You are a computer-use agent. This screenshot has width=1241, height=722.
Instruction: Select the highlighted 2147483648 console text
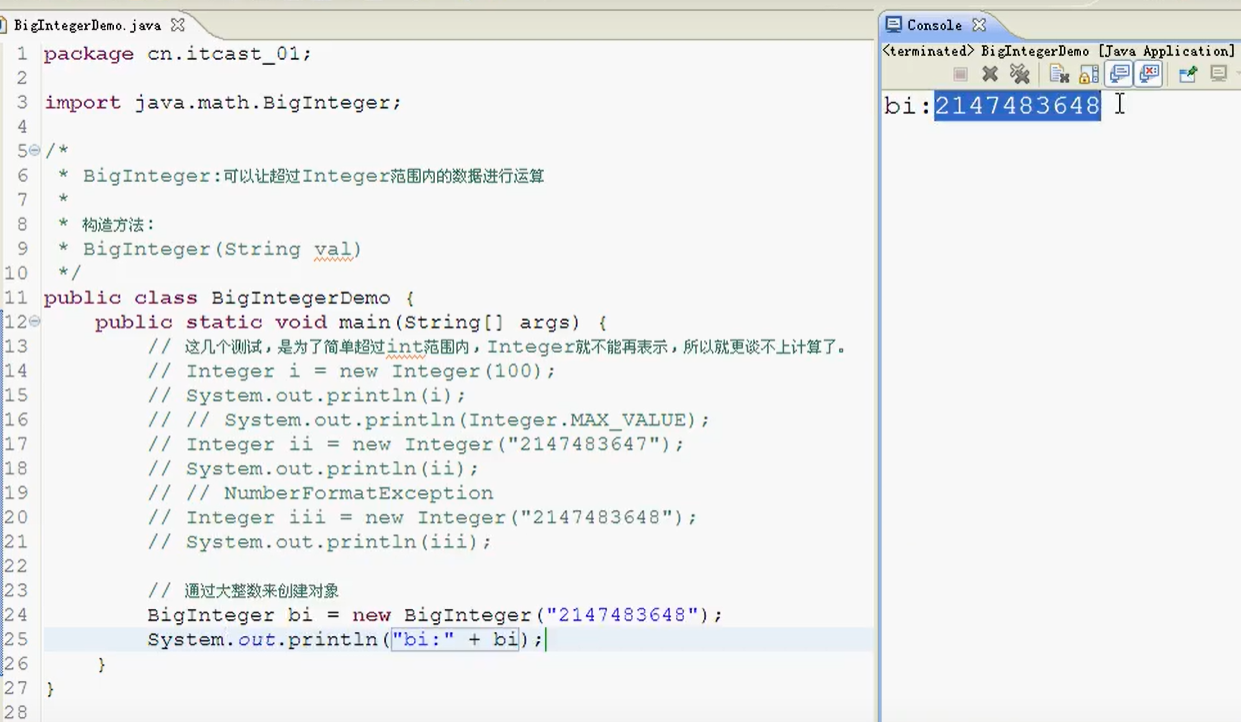(1015, 105)
